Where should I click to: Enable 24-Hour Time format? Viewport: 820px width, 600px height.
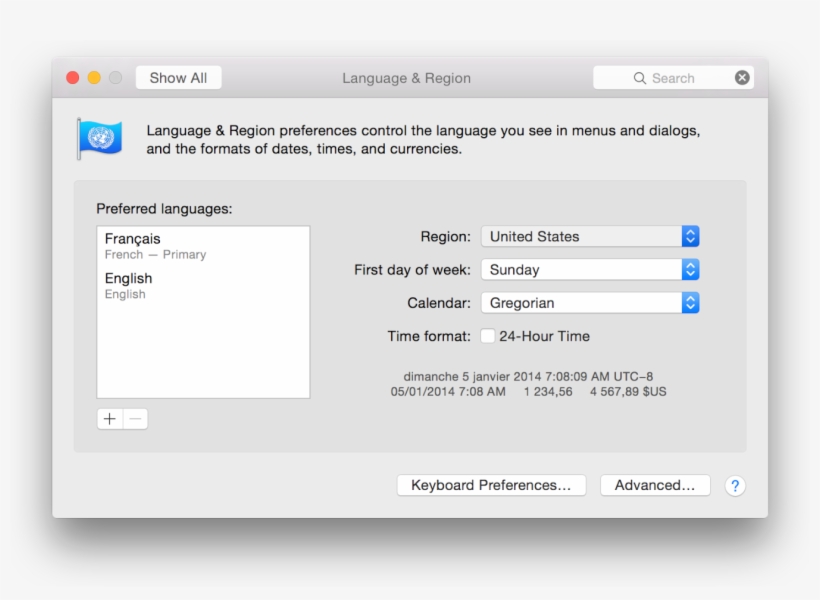[487, 336]
